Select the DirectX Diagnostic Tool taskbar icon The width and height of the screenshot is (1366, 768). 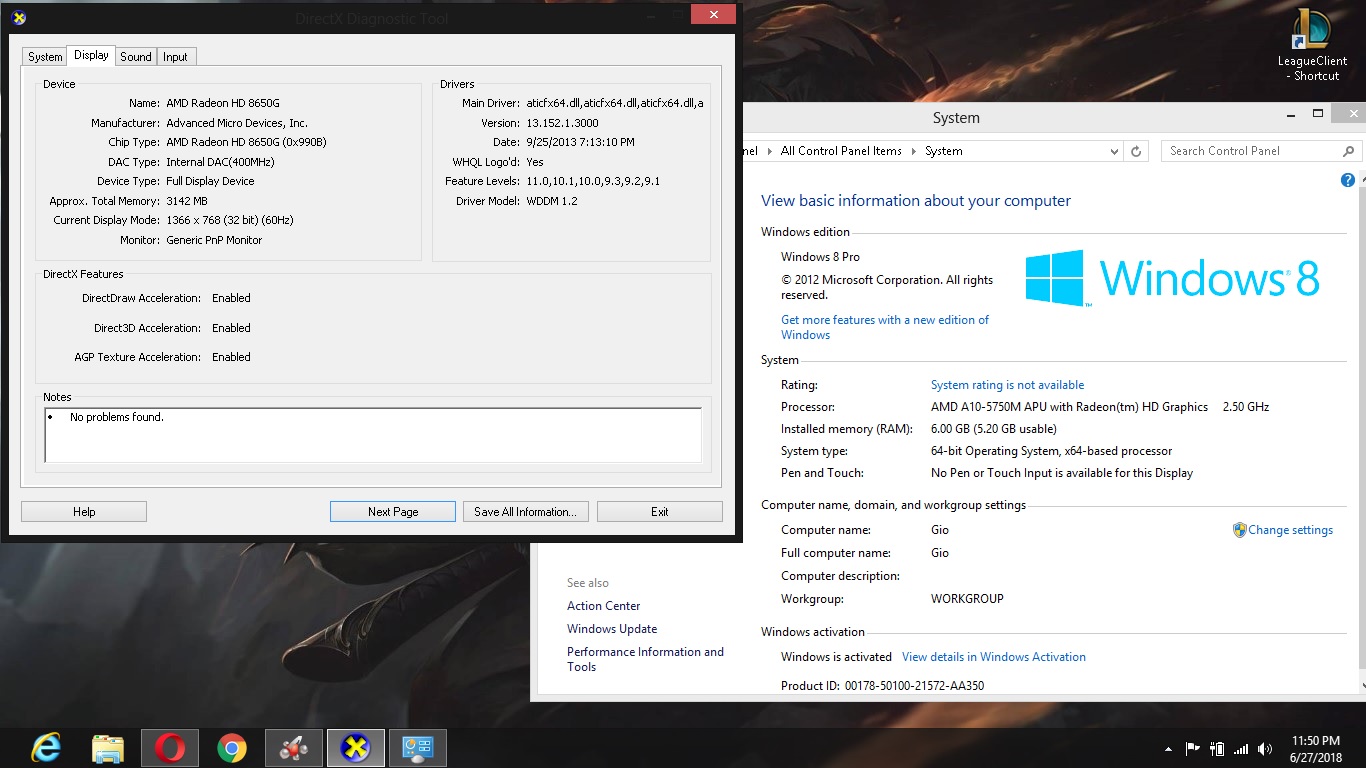point(356,748)
